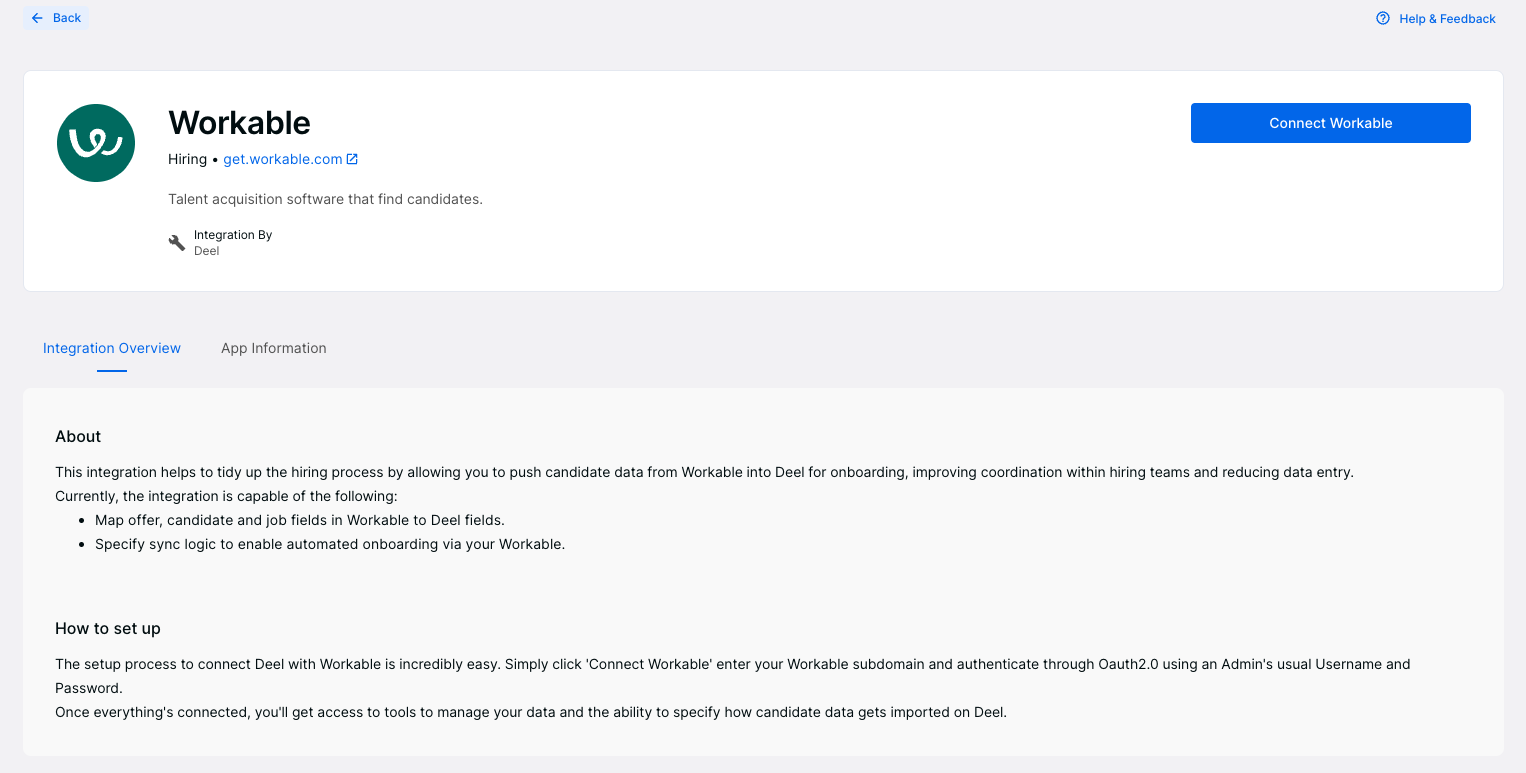This screenshot has height=773, width=1526.
Task: Click the Workable title heading
Action: pyautogui.click(x=239, y=122)
